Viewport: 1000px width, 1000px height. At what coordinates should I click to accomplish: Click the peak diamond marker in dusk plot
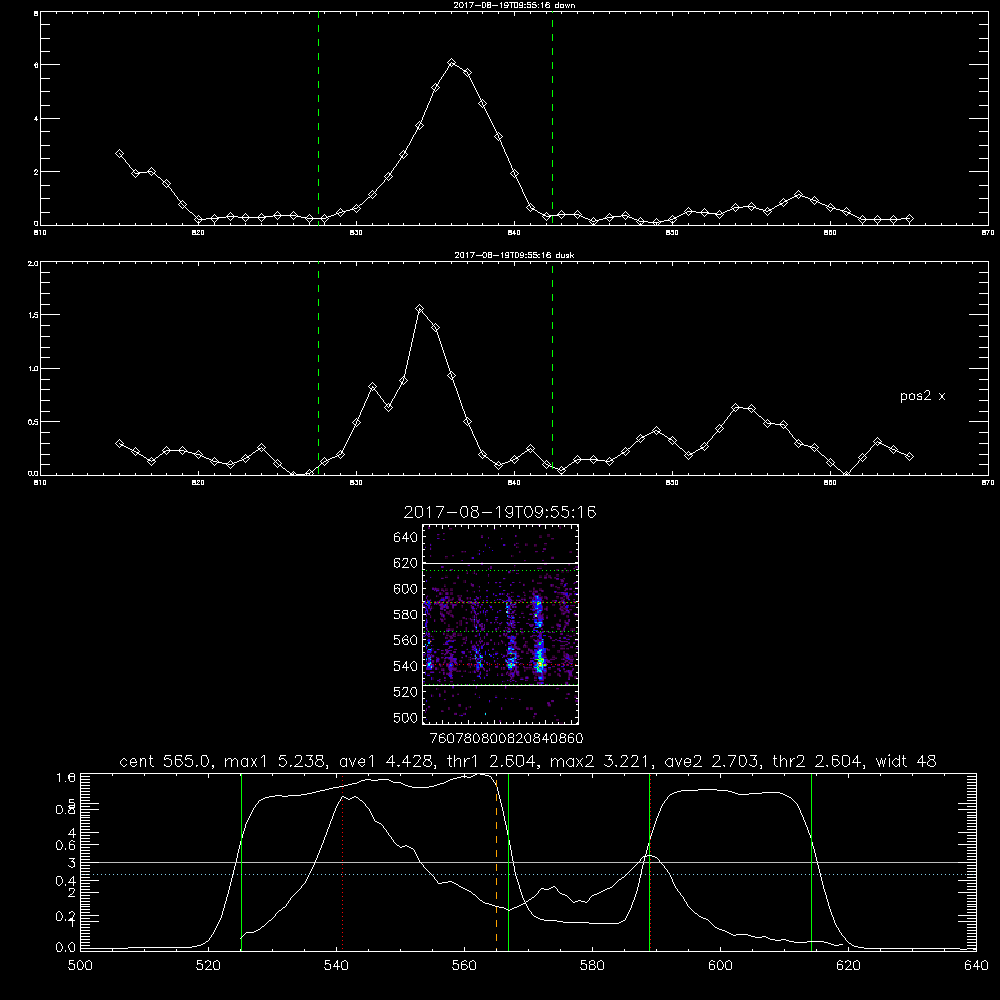[x=419, y=309]
